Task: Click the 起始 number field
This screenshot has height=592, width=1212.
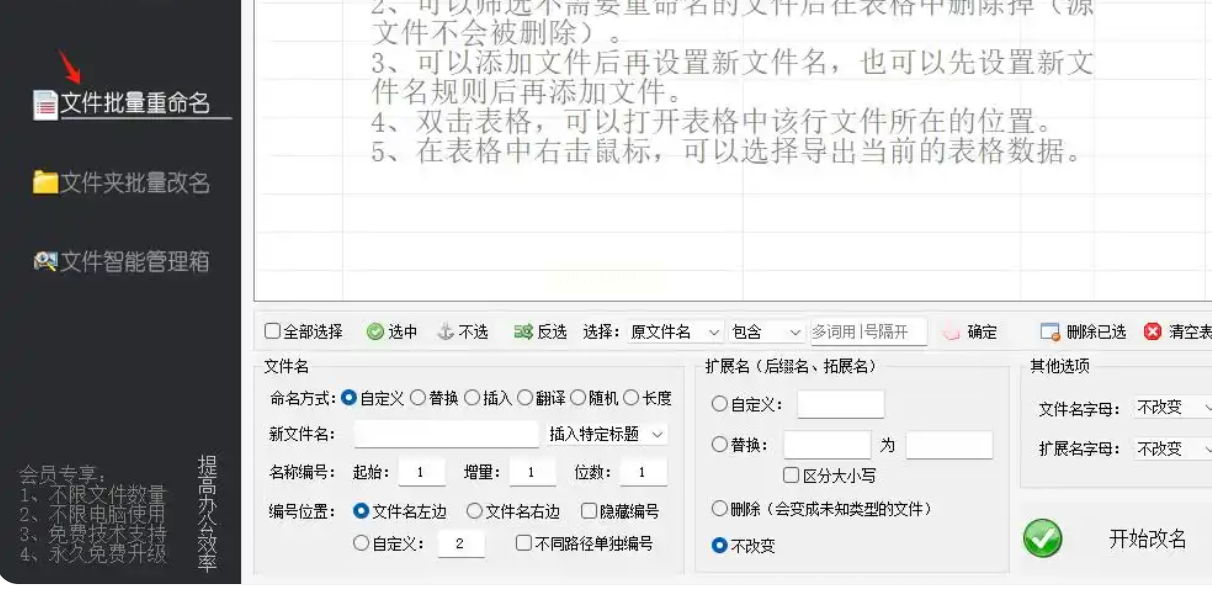Action: click(421, 472)
